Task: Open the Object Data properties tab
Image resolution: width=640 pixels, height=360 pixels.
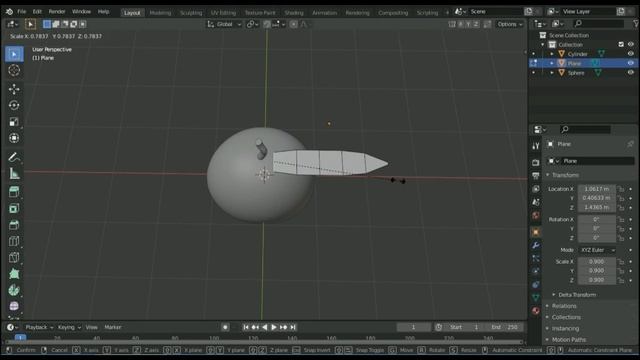Action: pos(536,298)
